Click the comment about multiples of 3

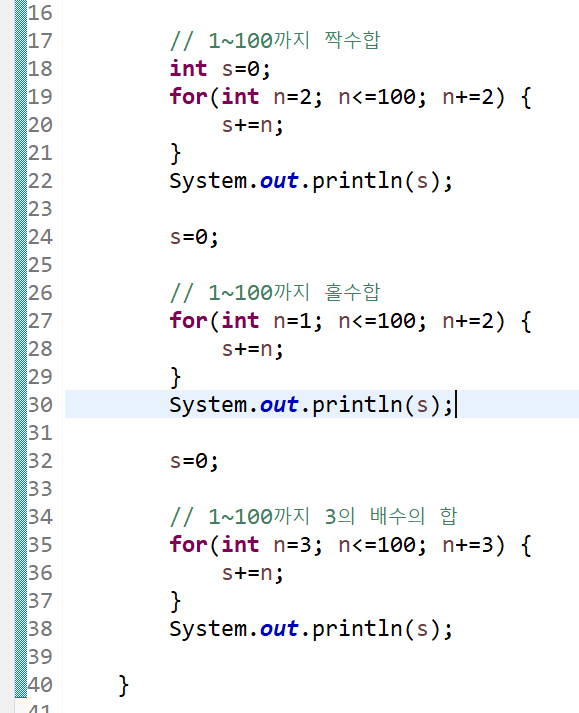click(x=313, y=517)
